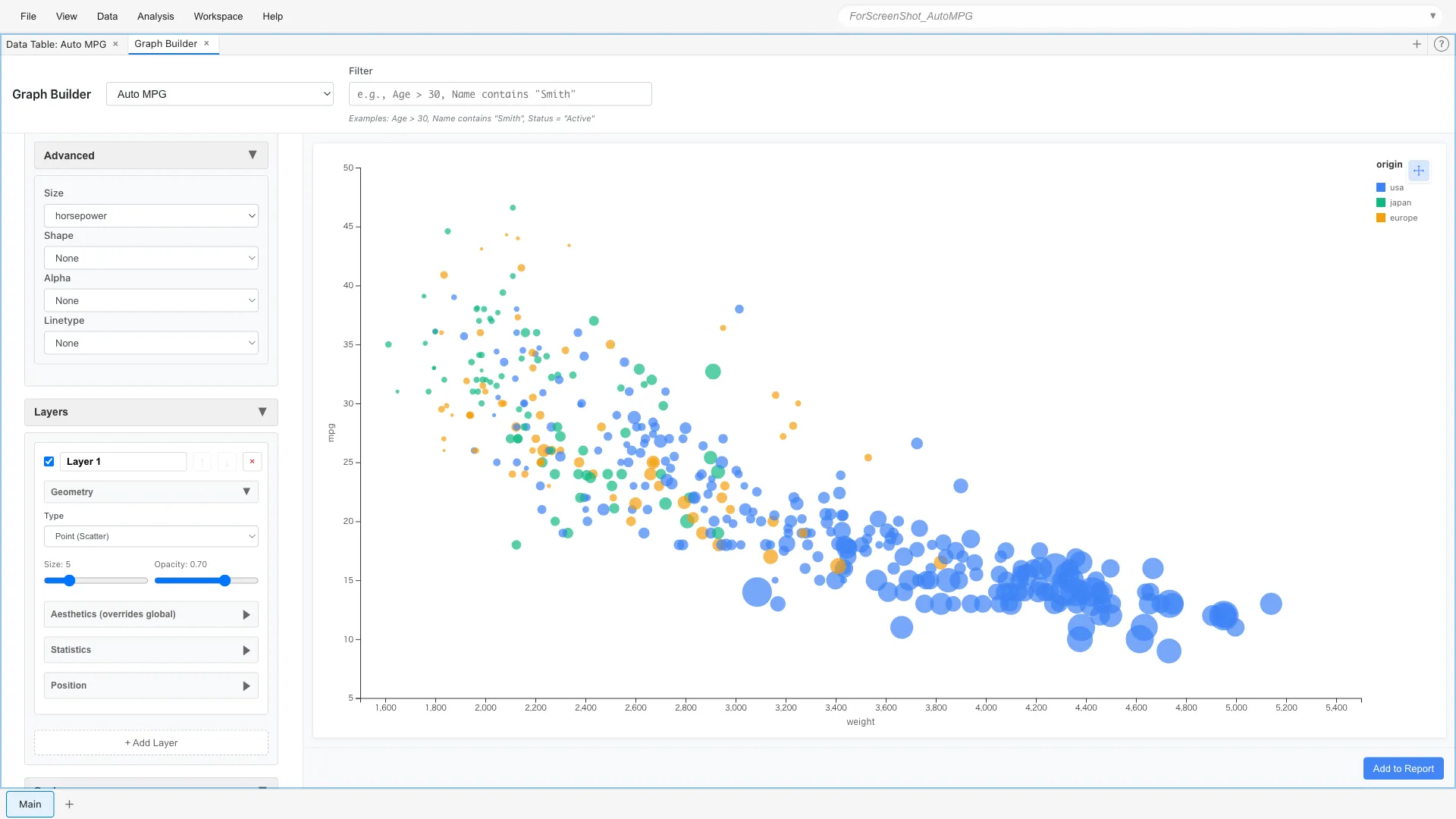The image size is (1456, 819).
Task: Click the Add Layer button
Action: [x=150, y=742]
